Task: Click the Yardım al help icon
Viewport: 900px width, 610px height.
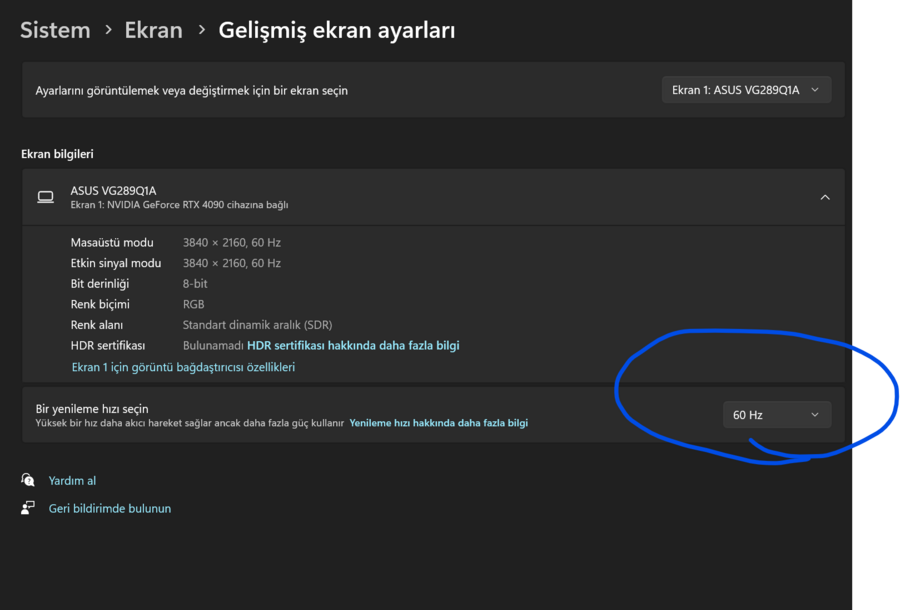Action: coord(28,480)
